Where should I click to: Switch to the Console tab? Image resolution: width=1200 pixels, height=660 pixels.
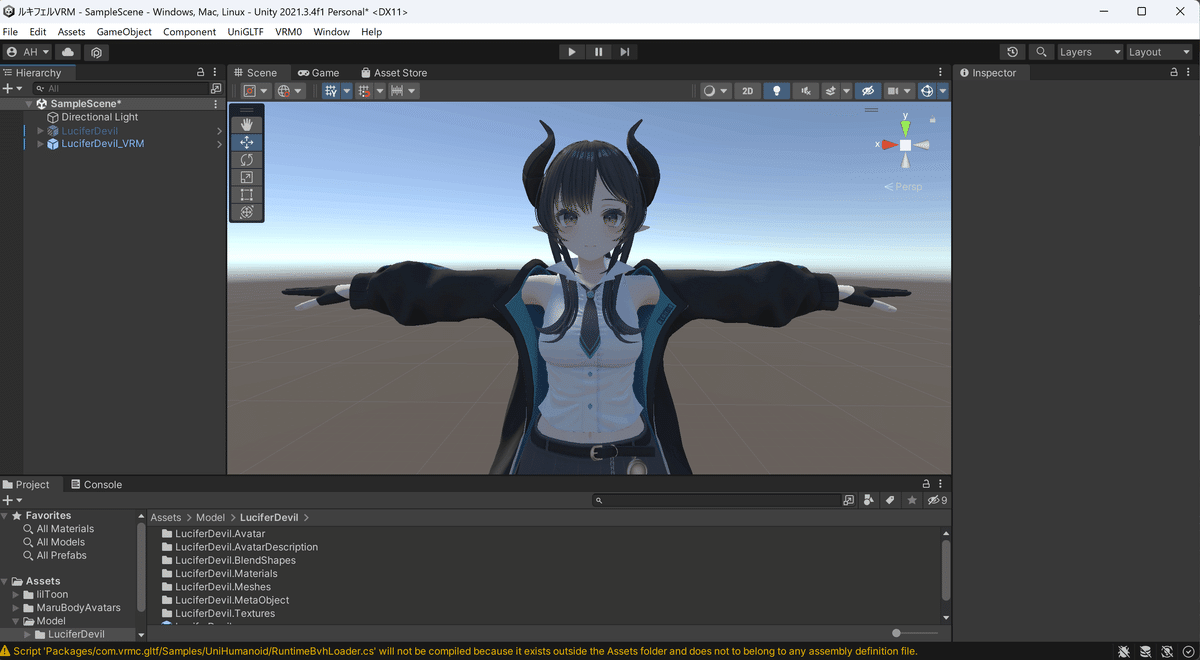click(96, 485)
